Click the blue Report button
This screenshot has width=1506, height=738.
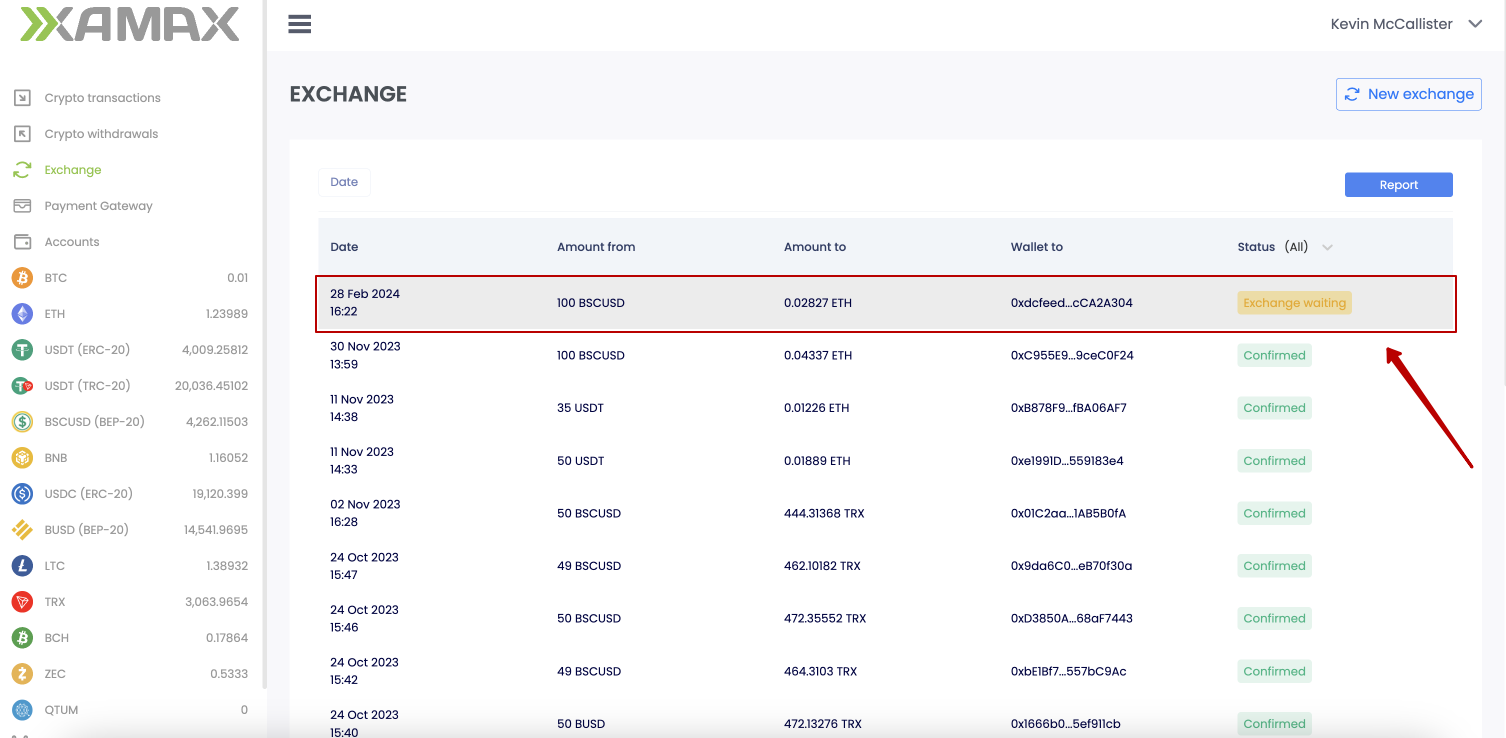[x=1398, y=185]
